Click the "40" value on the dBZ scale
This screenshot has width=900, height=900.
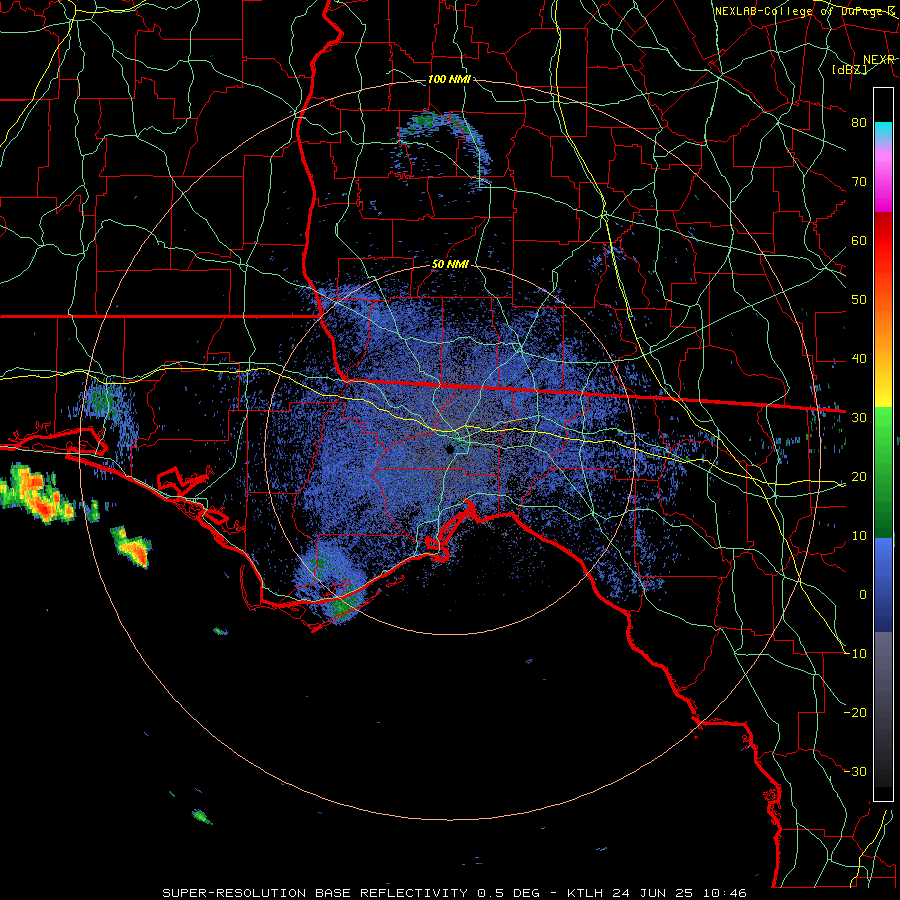(859, 359)
